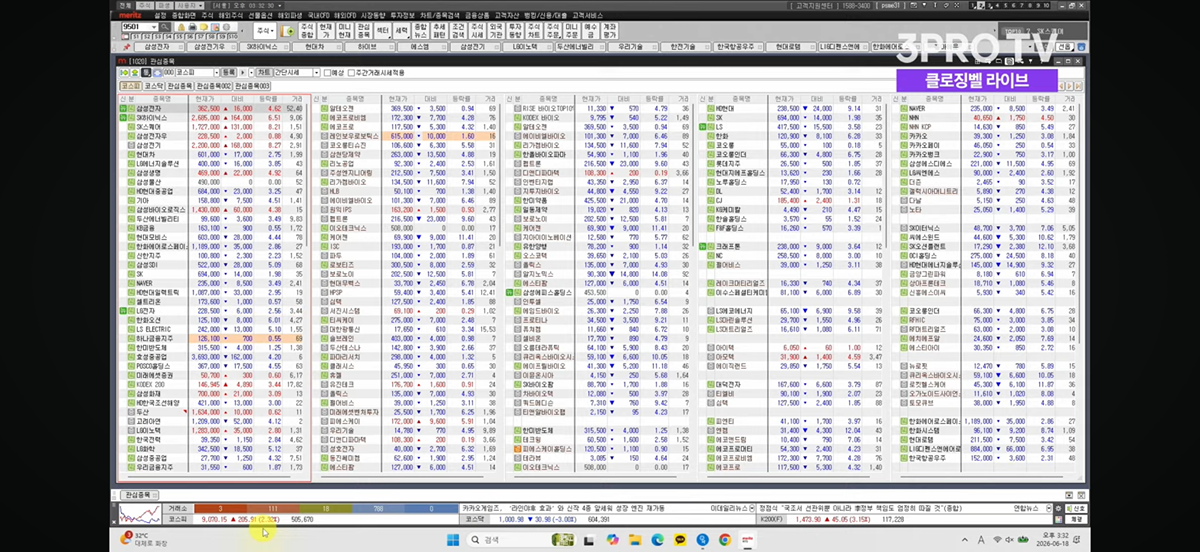Click the 계좌평가 toolbar button
This screenshot has width=1200, height=552.
click(610, 31)
